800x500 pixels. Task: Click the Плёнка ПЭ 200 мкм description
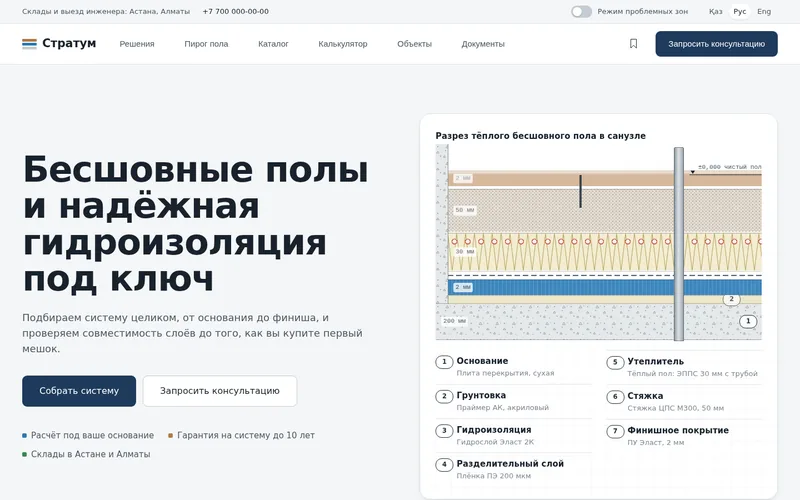[x=493, y=476]
